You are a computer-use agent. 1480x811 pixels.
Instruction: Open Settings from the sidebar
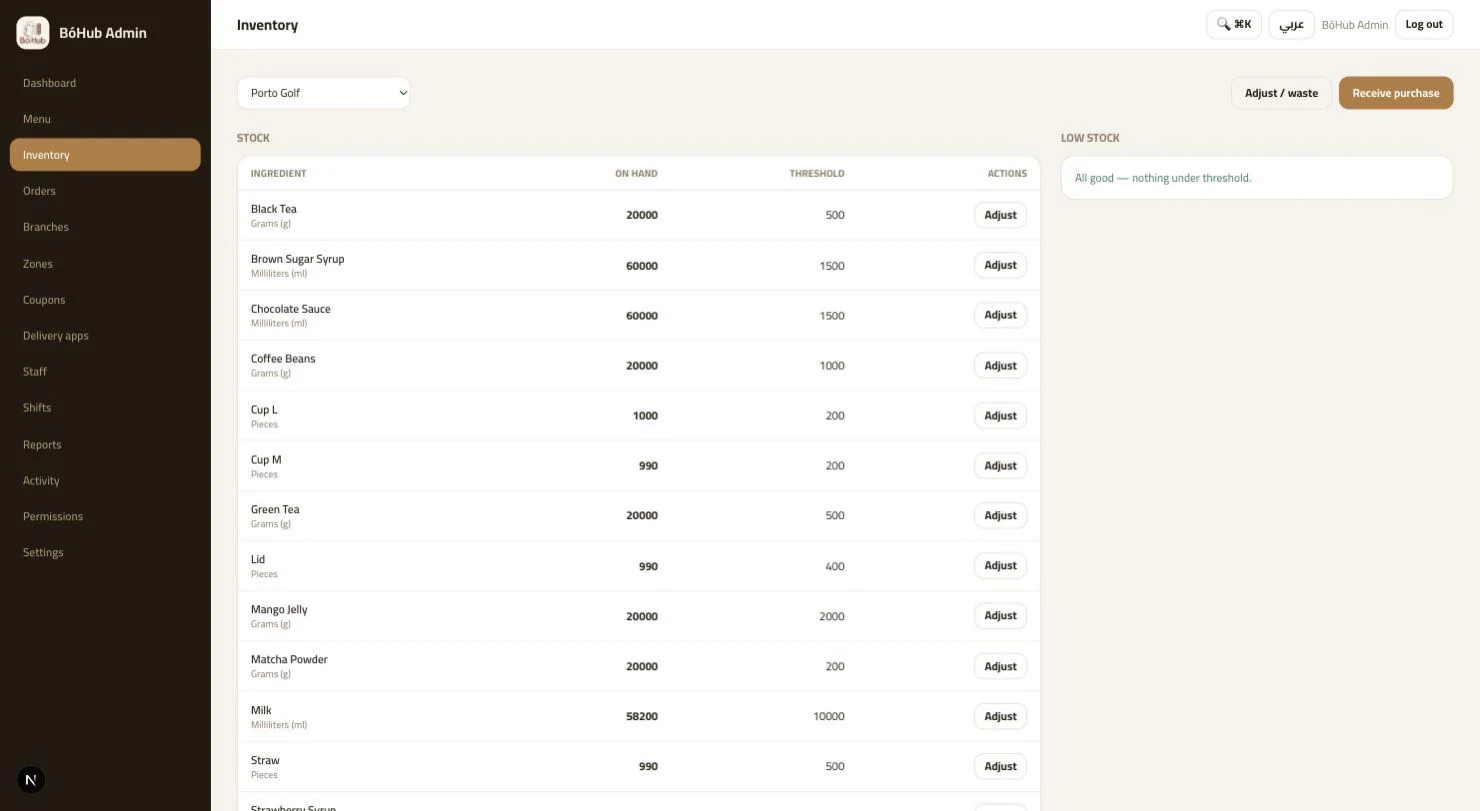(105, 553)
